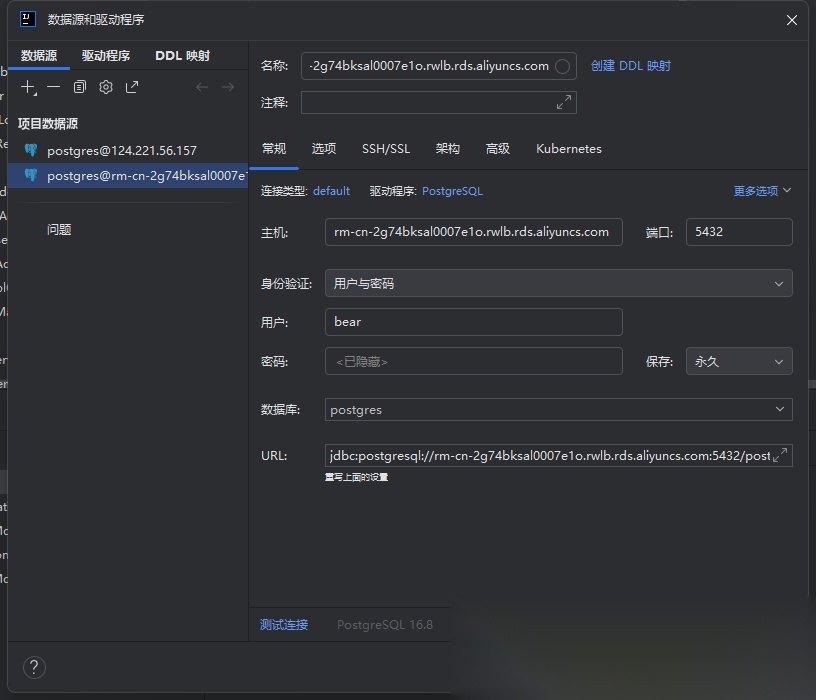Click the 测试连接 link
This screenshot has height=700, width=816.
pyautogui.click(x=284, y=625)
